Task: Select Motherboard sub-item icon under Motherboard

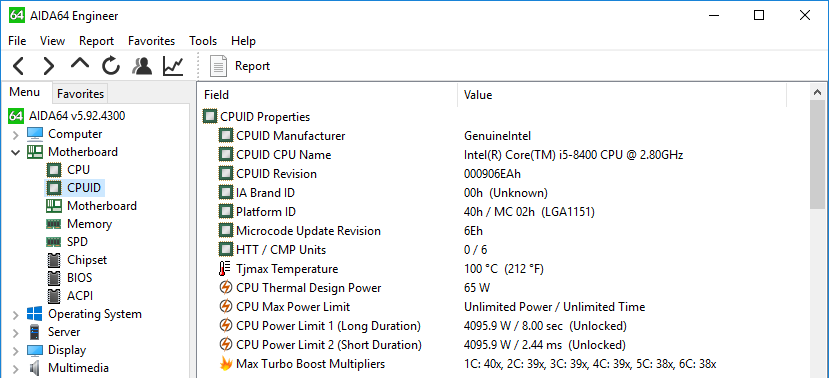Action: pos(53,206)
